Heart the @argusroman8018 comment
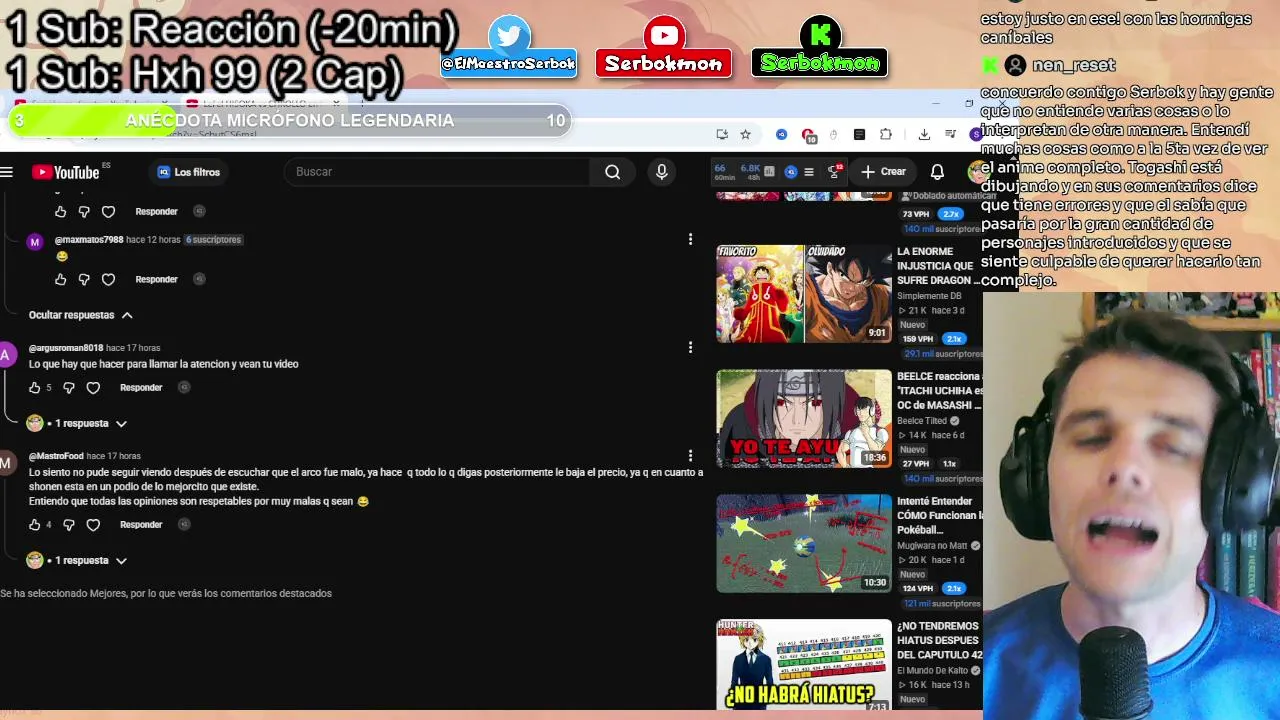The width and height of the screenshot is (1280, 720). pos(93,388)
